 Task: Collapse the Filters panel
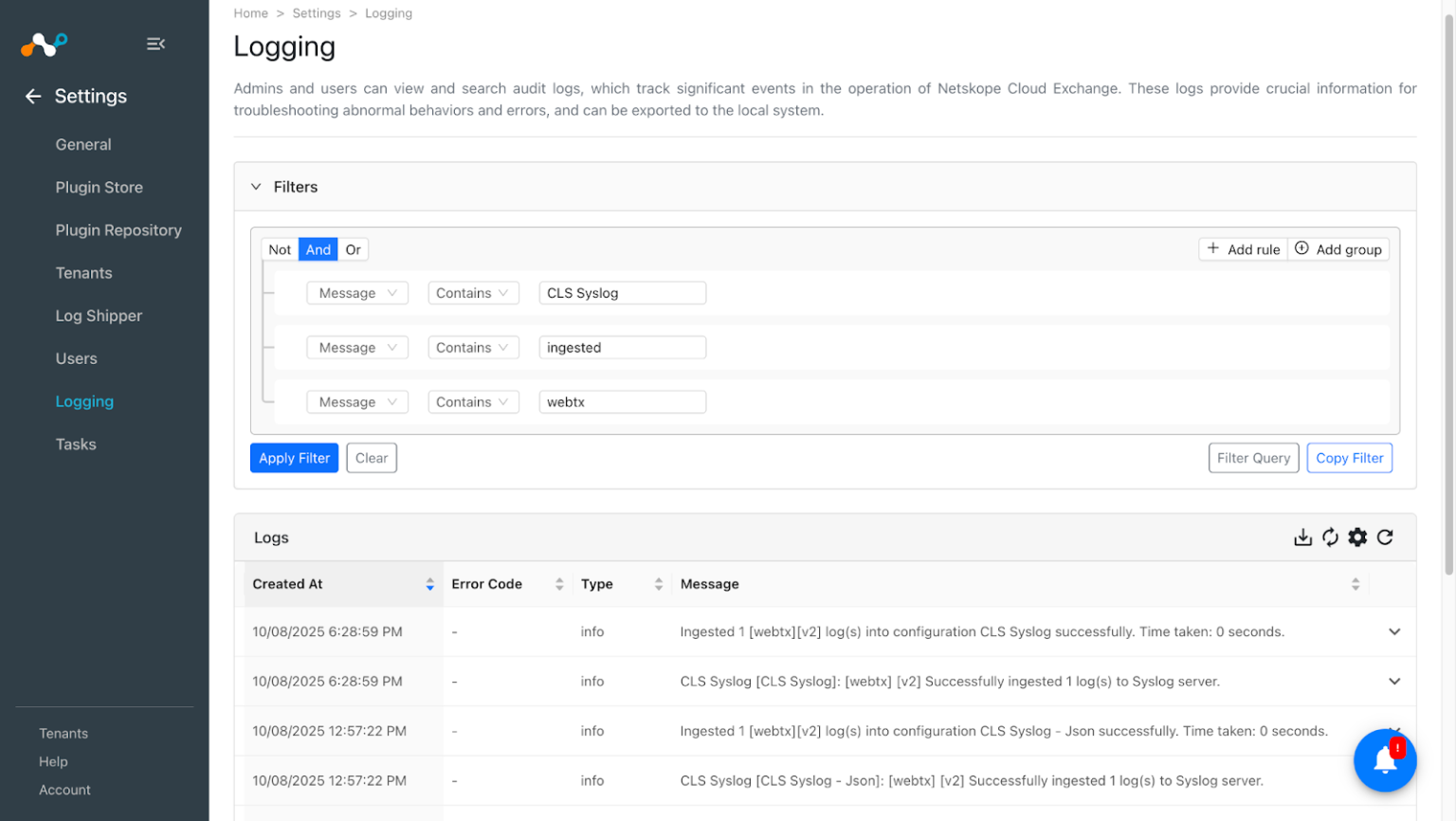(x=256, y=187)
